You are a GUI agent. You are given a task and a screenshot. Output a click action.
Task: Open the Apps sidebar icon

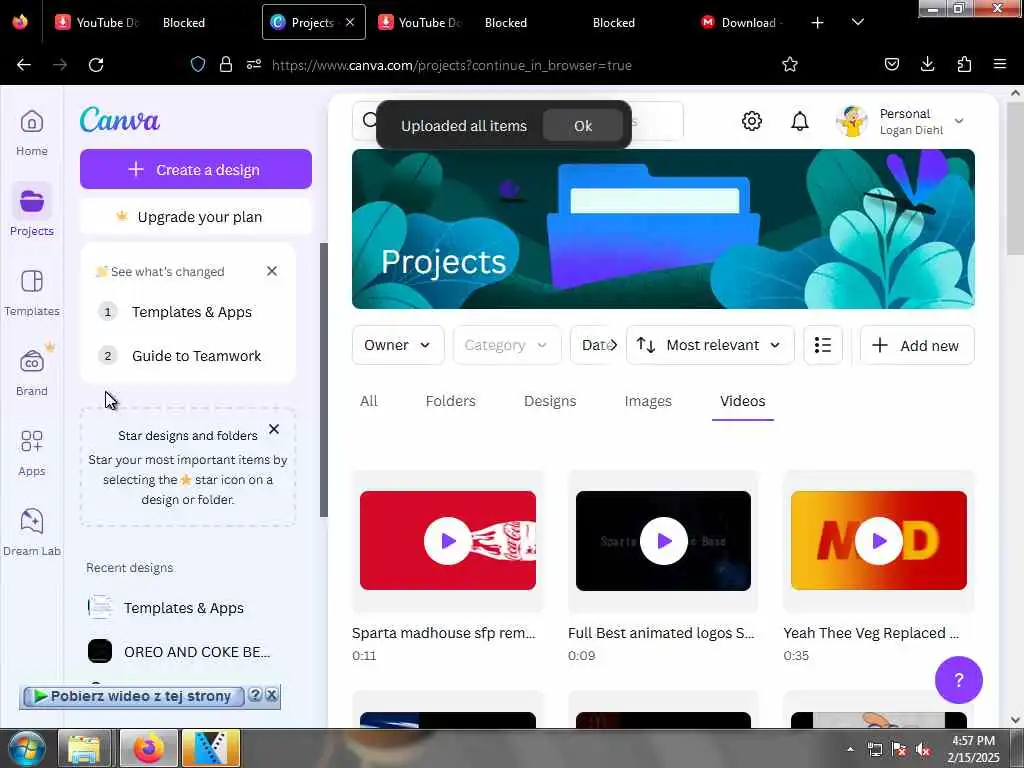pos(31,452)
